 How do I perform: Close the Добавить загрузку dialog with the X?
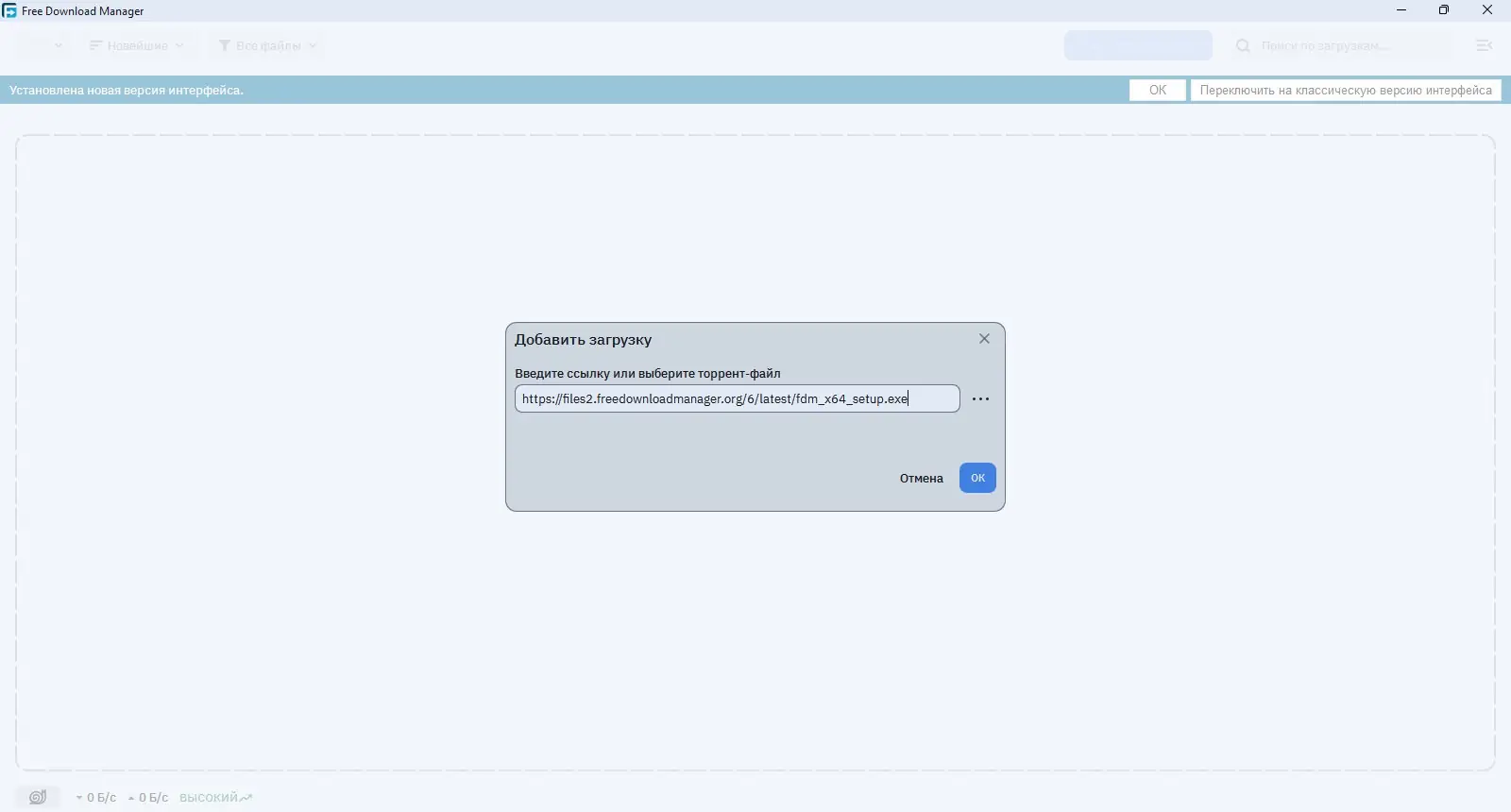984,339
